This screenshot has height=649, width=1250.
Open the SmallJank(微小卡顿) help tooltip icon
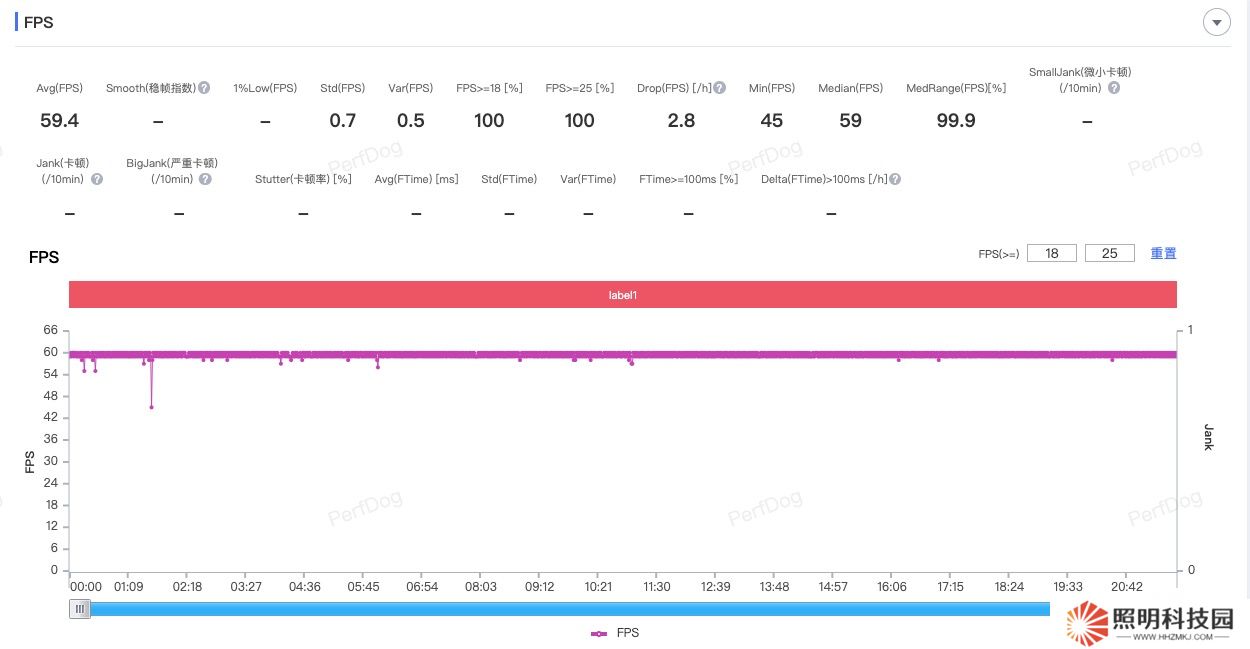(1114, 88)
